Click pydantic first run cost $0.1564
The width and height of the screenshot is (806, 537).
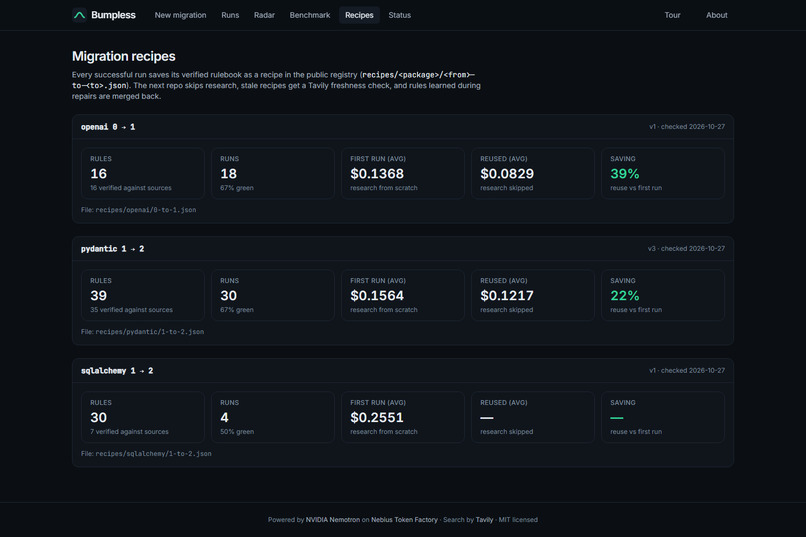377,295
